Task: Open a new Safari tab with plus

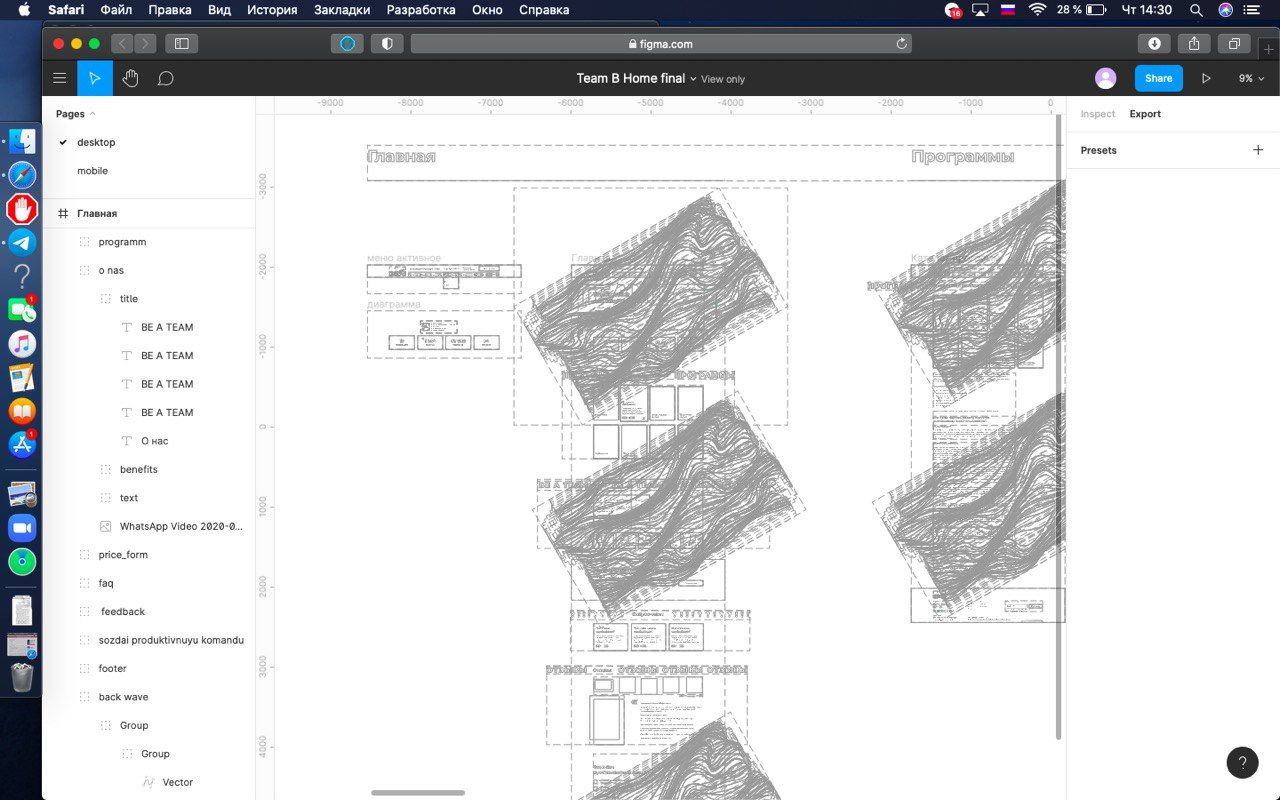Action: click(x=1269, y=49)
